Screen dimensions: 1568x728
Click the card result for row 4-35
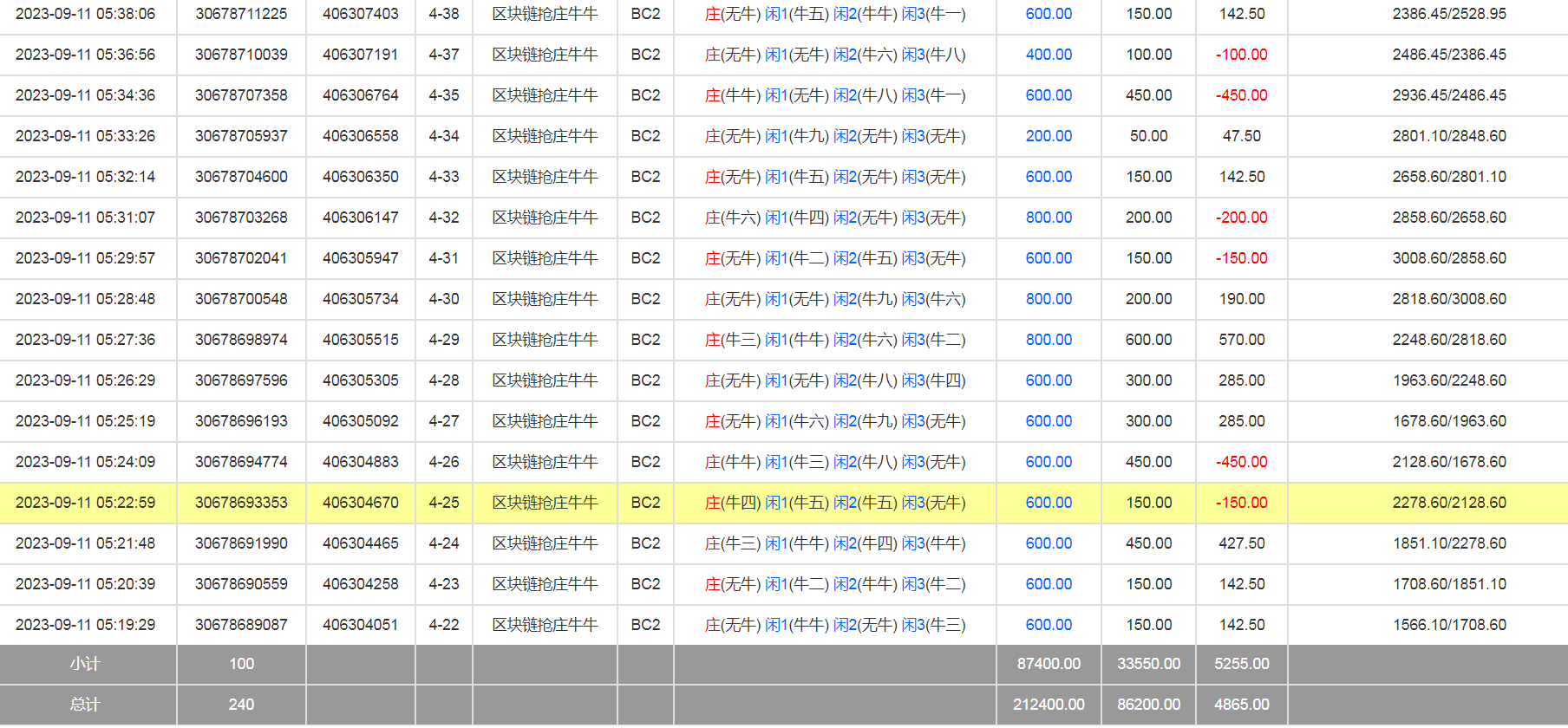[834, 95]
